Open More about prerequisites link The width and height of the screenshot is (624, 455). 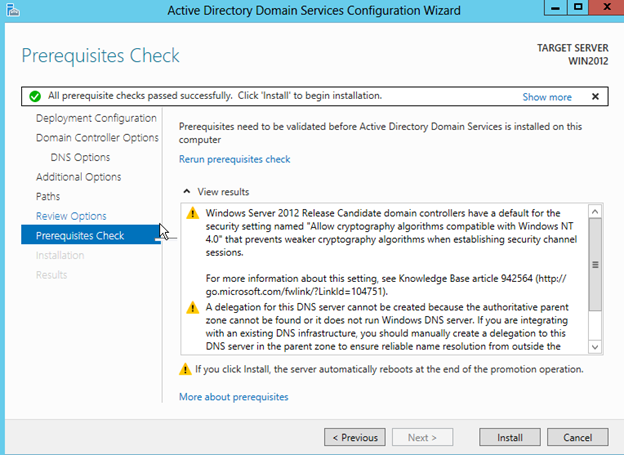click(233, 397)
